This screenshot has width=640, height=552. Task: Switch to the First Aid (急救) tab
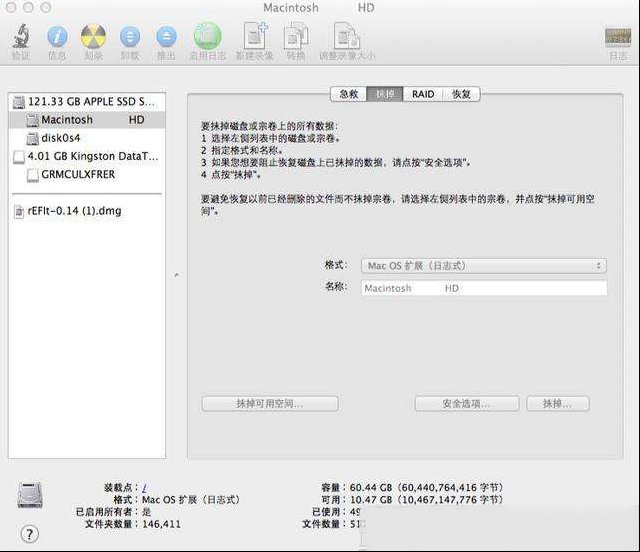349,94
